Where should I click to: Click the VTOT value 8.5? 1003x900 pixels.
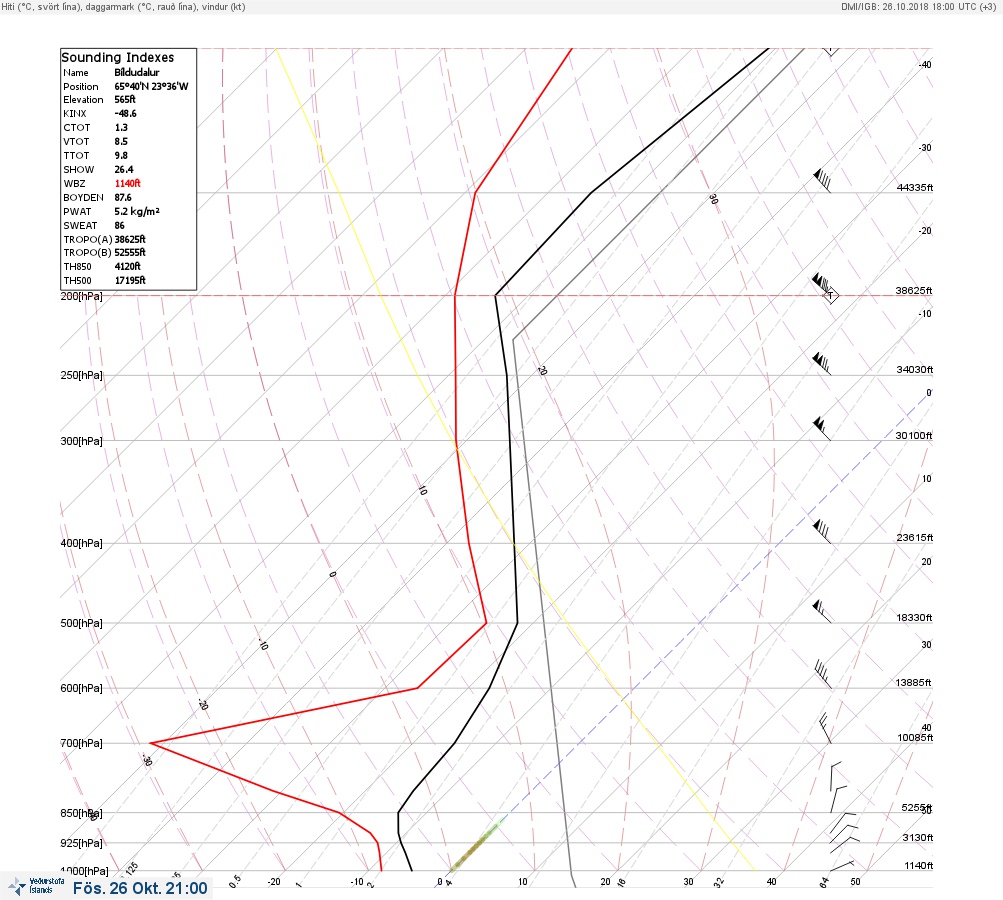pyautogui.click(x=121, y=141)
